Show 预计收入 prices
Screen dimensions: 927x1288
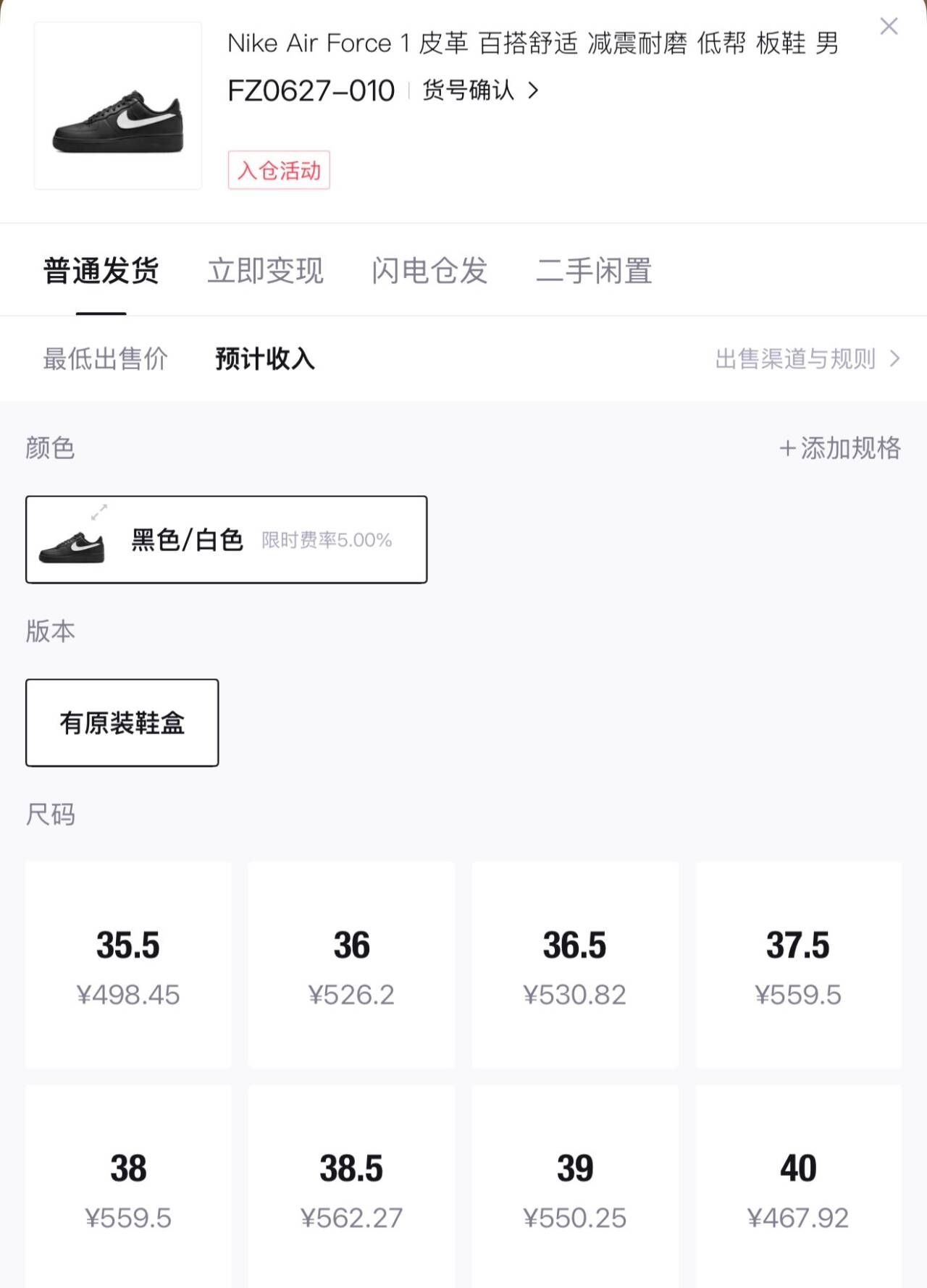[x=265, y=359]
